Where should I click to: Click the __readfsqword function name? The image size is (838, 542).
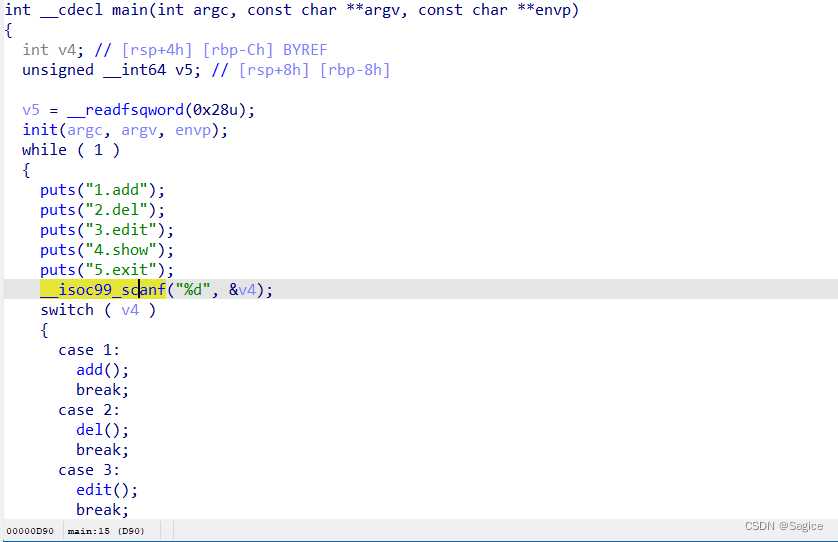[x=126, y=110]
